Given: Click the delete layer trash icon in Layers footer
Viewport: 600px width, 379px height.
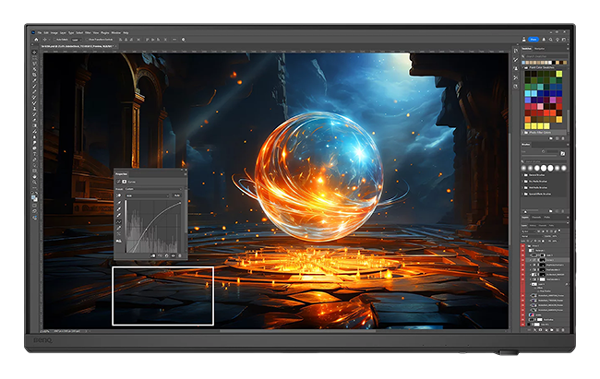Looking at the screenshot, I should (563, 330).
